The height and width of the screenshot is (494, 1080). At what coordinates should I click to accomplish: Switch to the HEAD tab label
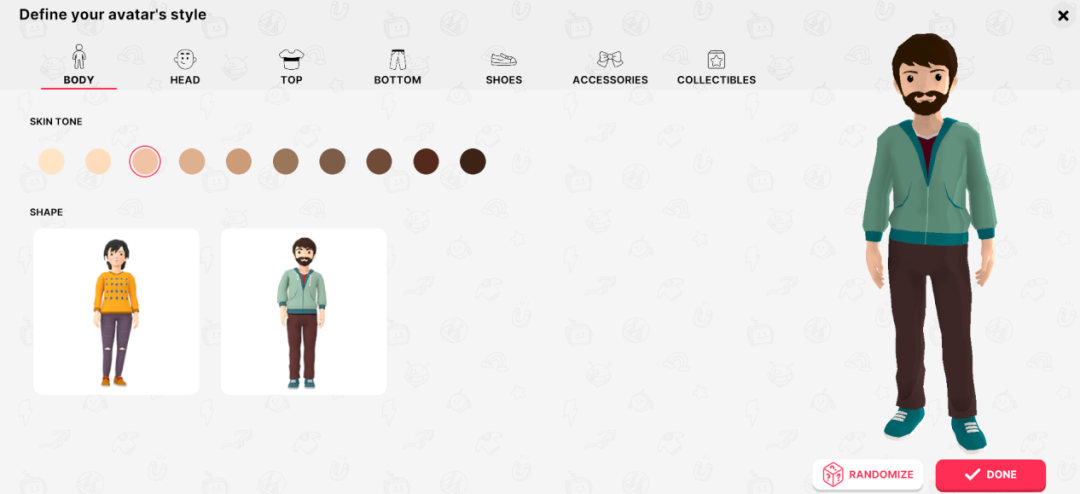(185, 80)
